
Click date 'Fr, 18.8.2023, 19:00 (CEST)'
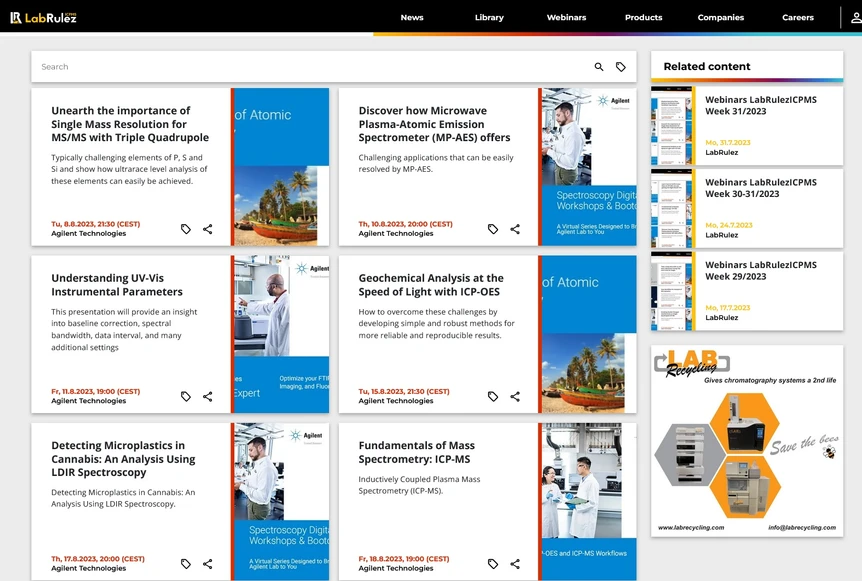[x=404, y=558]
